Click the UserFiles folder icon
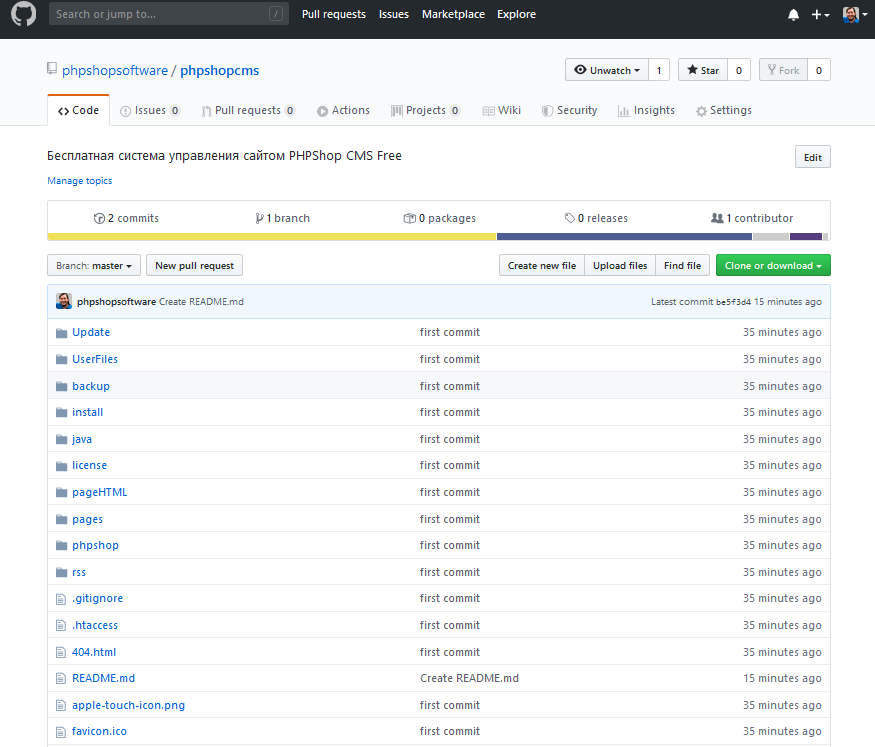Viewport: 875px width, 747px height. coord(61,359)
